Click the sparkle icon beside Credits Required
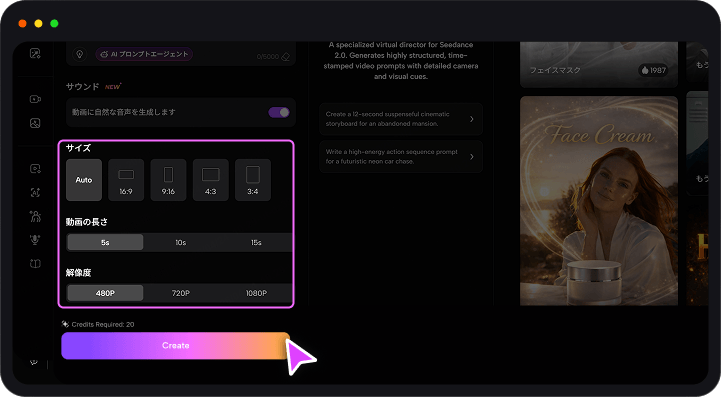Viewport: 721px width, 397px height. coord(65,324)
